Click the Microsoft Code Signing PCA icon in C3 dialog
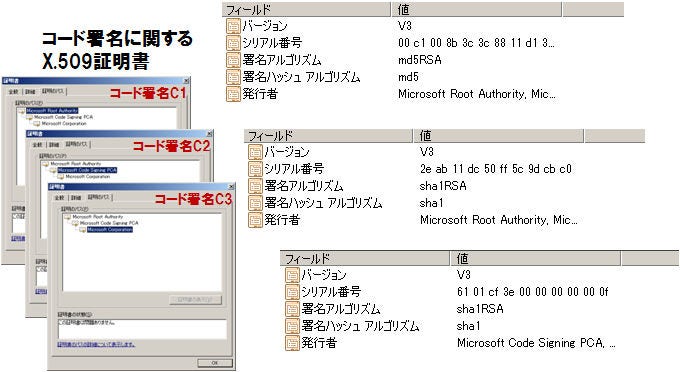 [75, 223]
